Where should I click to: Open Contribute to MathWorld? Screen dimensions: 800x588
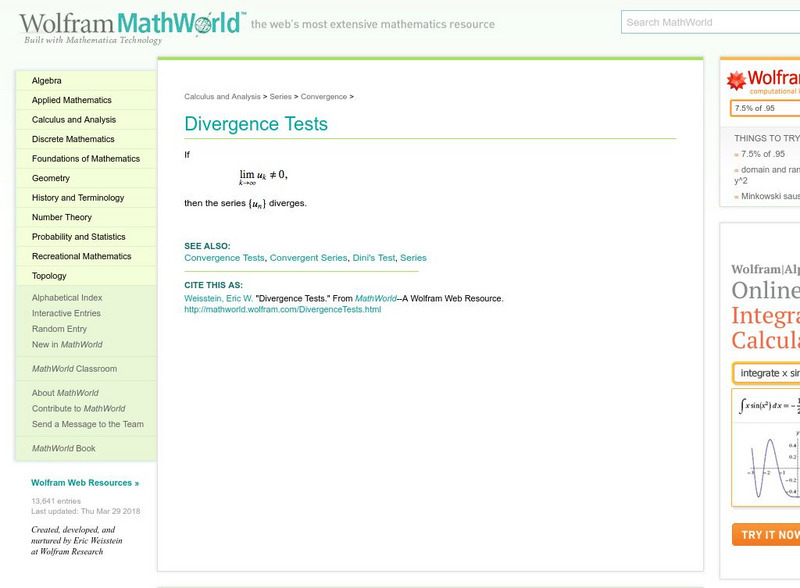79,408
